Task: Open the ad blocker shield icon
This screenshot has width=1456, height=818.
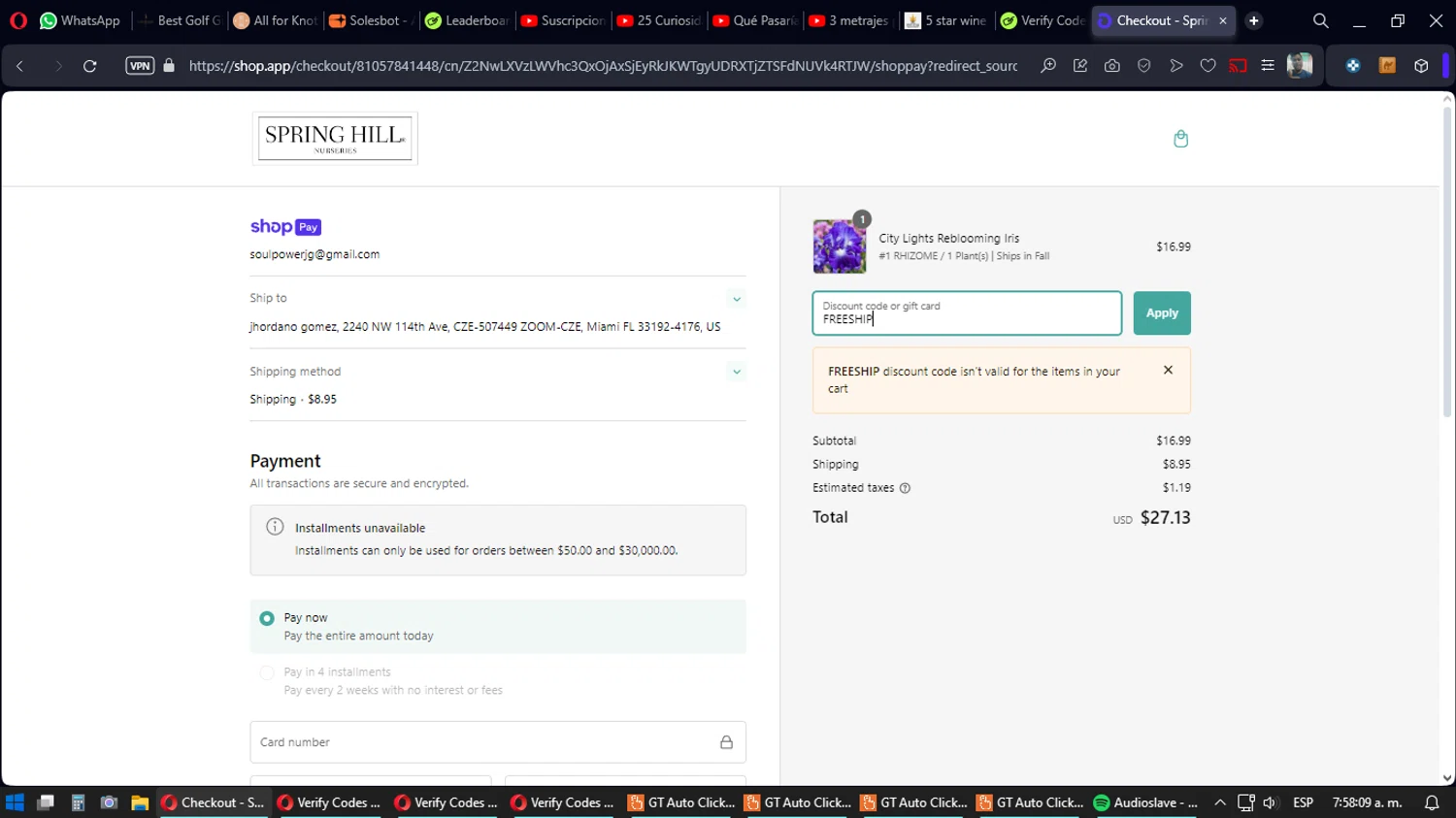Action: (x=1144, y=66)
